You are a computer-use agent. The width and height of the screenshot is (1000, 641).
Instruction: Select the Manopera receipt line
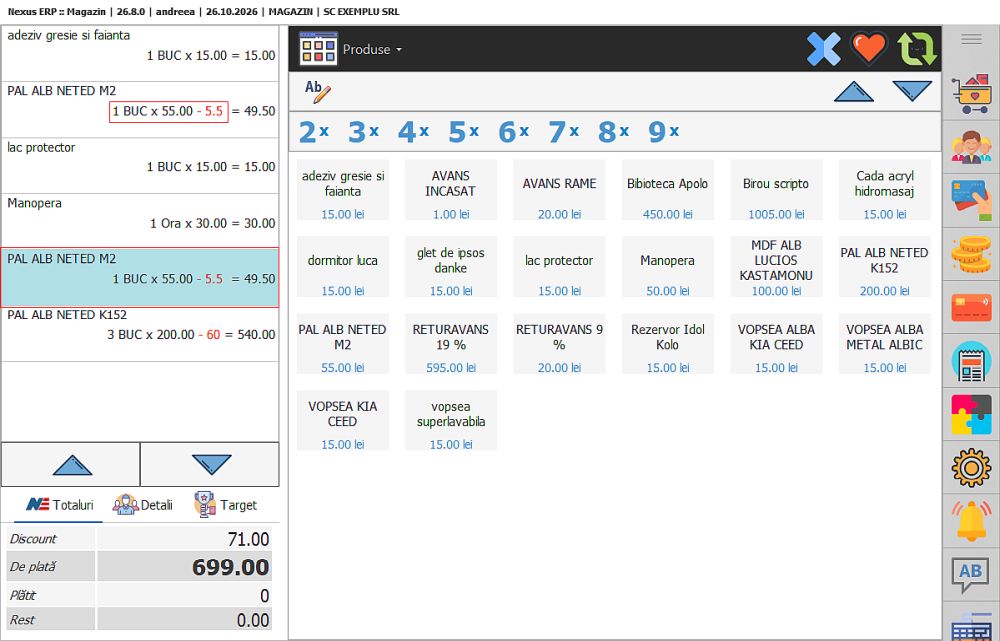coord(140,221)
